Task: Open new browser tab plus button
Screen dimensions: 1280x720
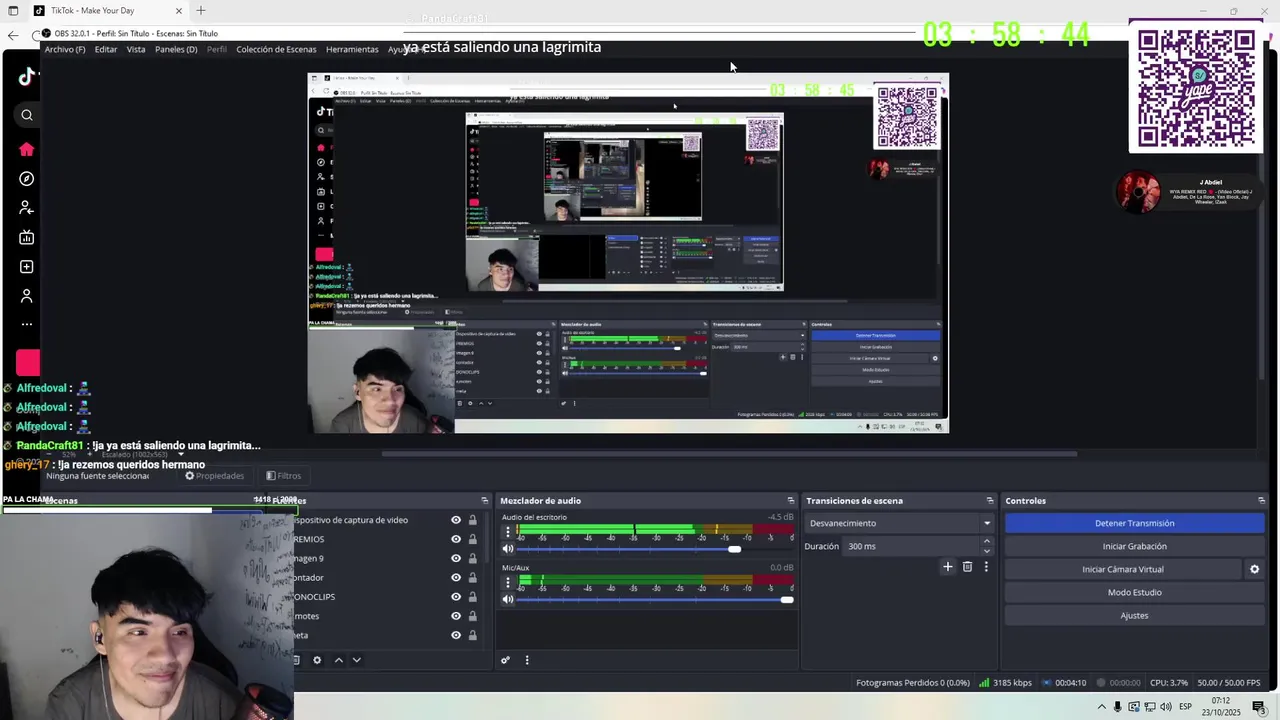Action: pos(201,11)
